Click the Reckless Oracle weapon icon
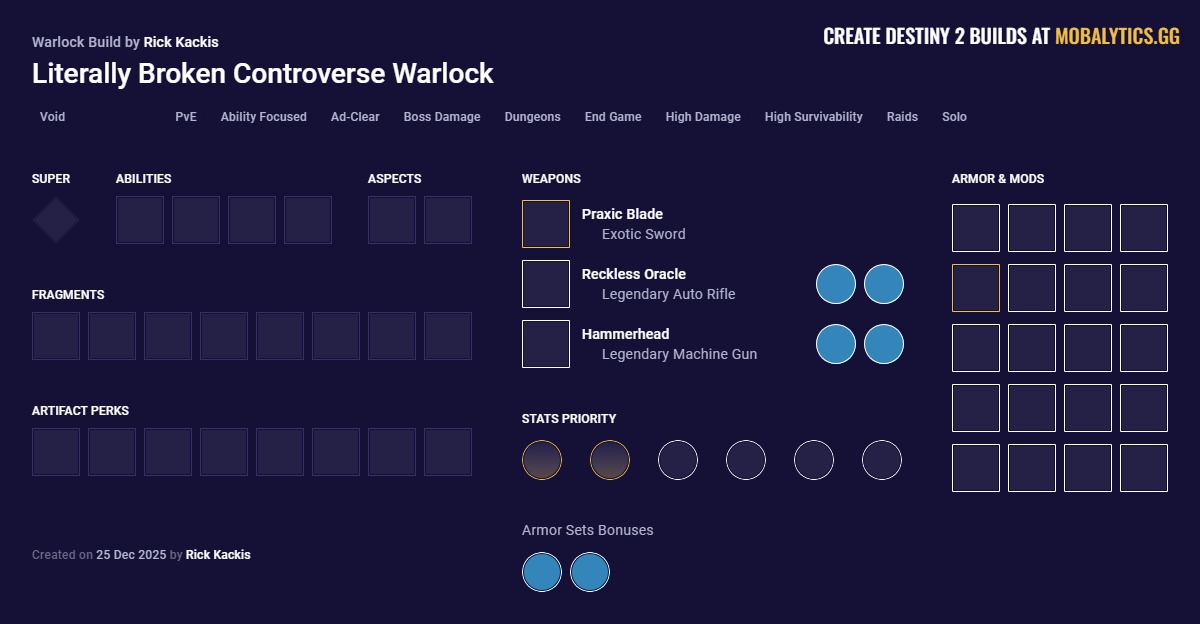1200x624 pixels. pyautogui.click(x=545, y=283)
